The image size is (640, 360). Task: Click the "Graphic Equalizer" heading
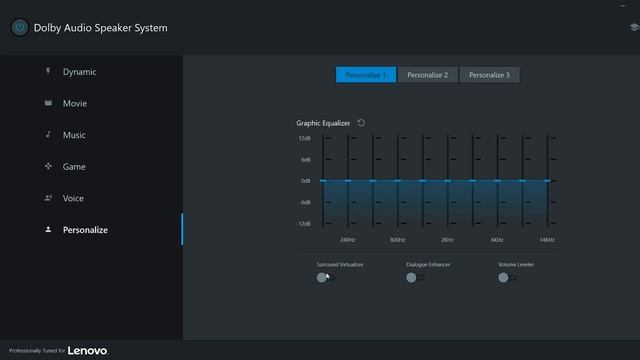(x=323, y=123)
